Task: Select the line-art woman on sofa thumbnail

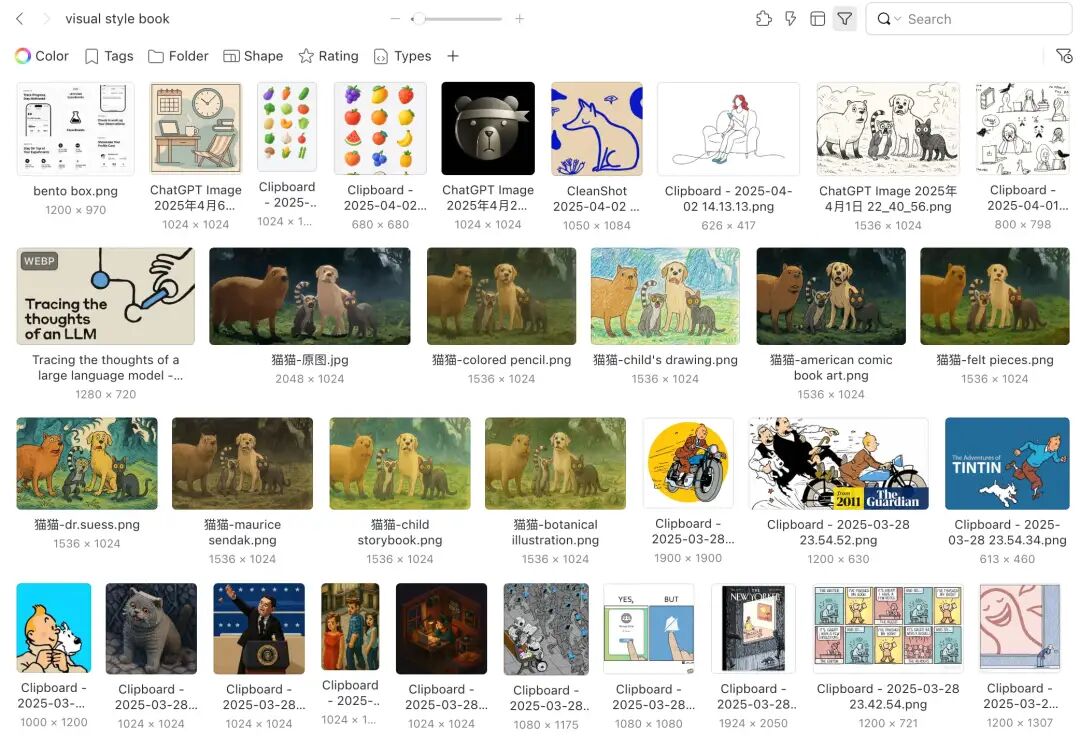Action: (729, 129)
